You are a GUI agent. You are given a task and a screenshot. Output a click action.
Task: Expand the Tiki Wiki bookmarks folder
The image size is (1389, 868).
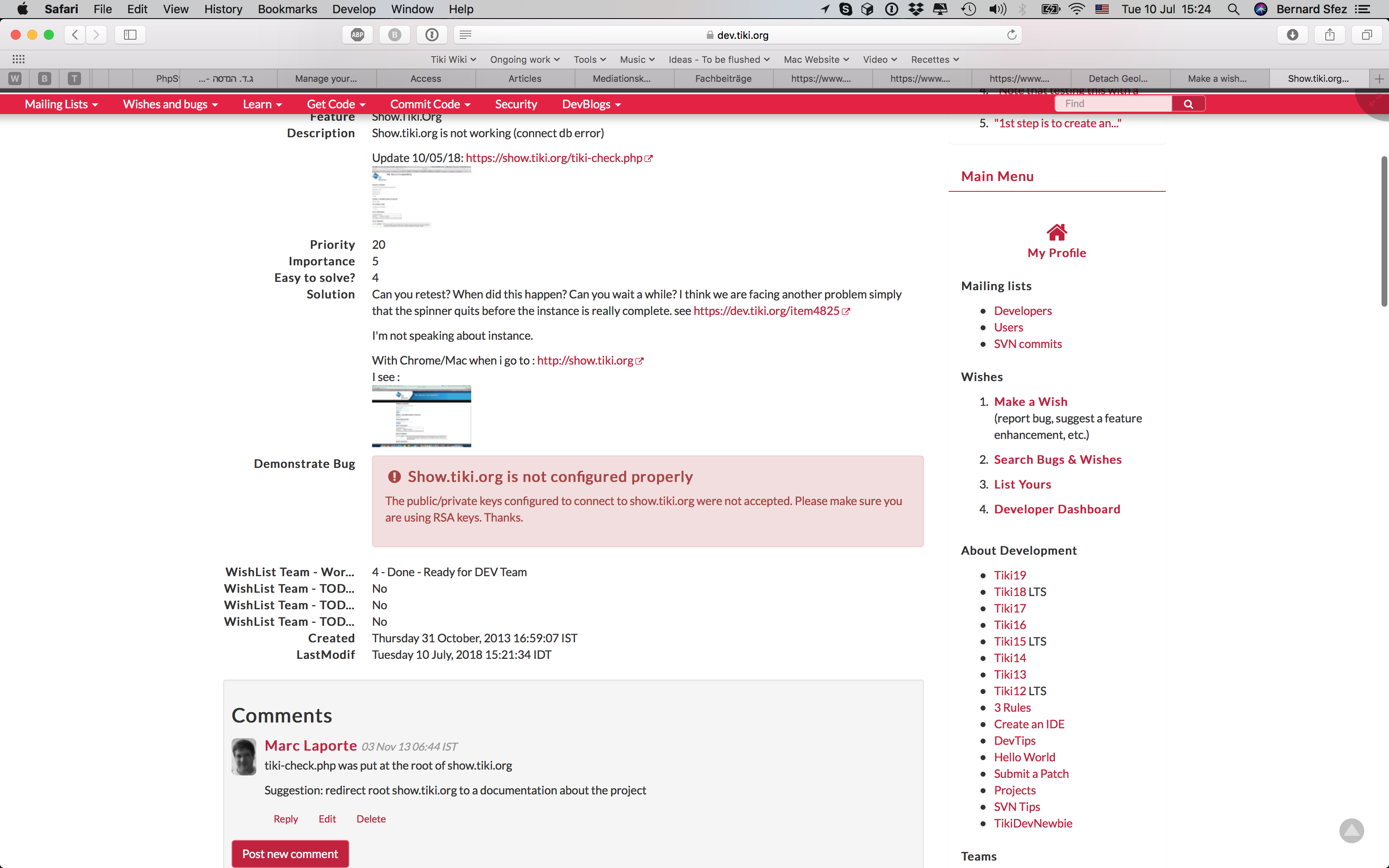453,60
